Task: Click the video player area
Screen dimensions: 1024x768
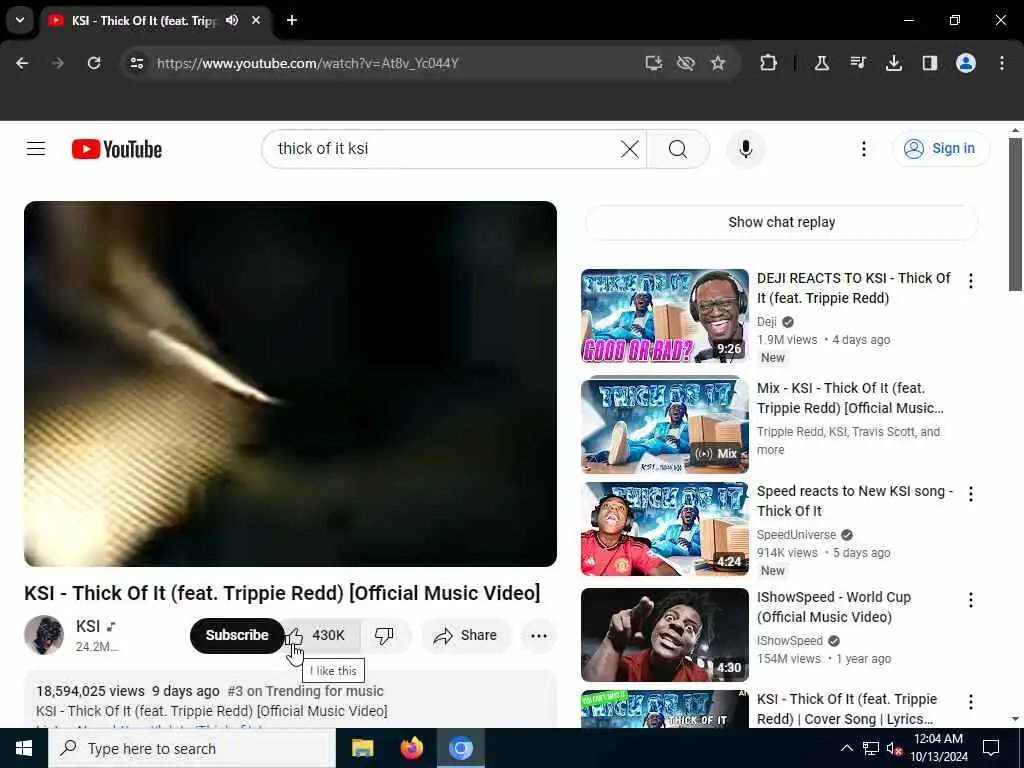Action: (291, 384)
